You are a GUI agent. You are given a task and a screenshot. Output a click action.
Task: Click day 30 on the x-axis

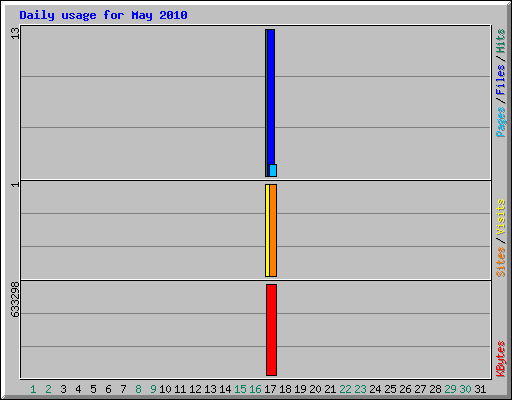465,389
